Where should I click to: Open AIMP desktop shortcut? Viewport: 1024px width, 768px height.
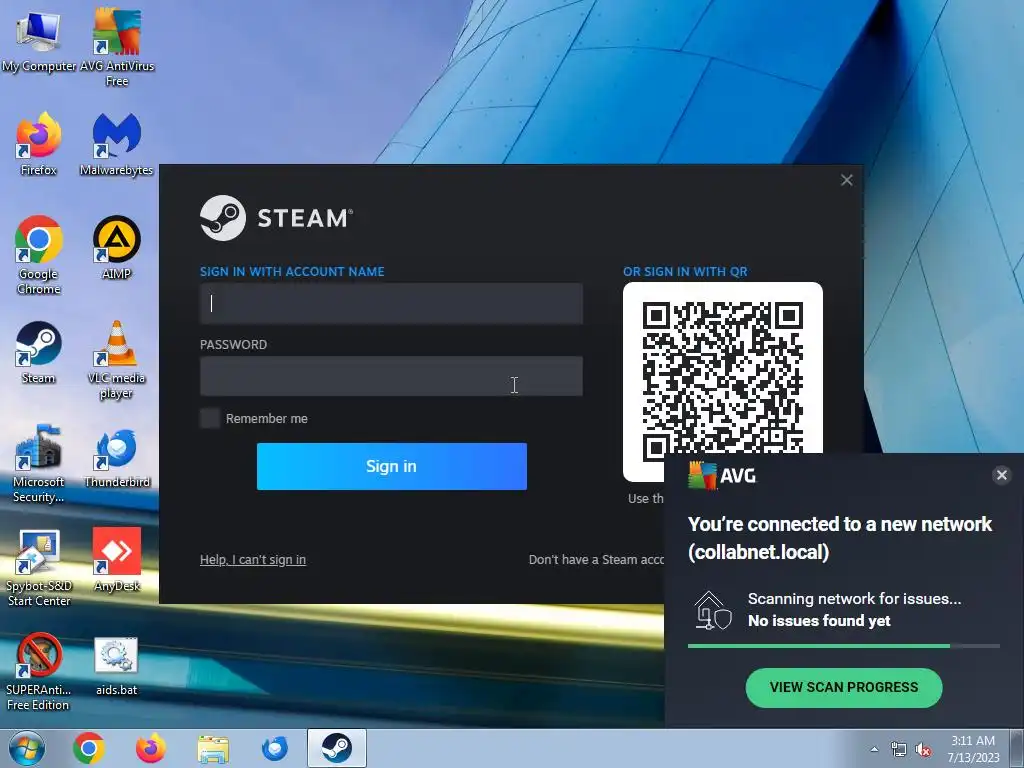coord(116,247)
